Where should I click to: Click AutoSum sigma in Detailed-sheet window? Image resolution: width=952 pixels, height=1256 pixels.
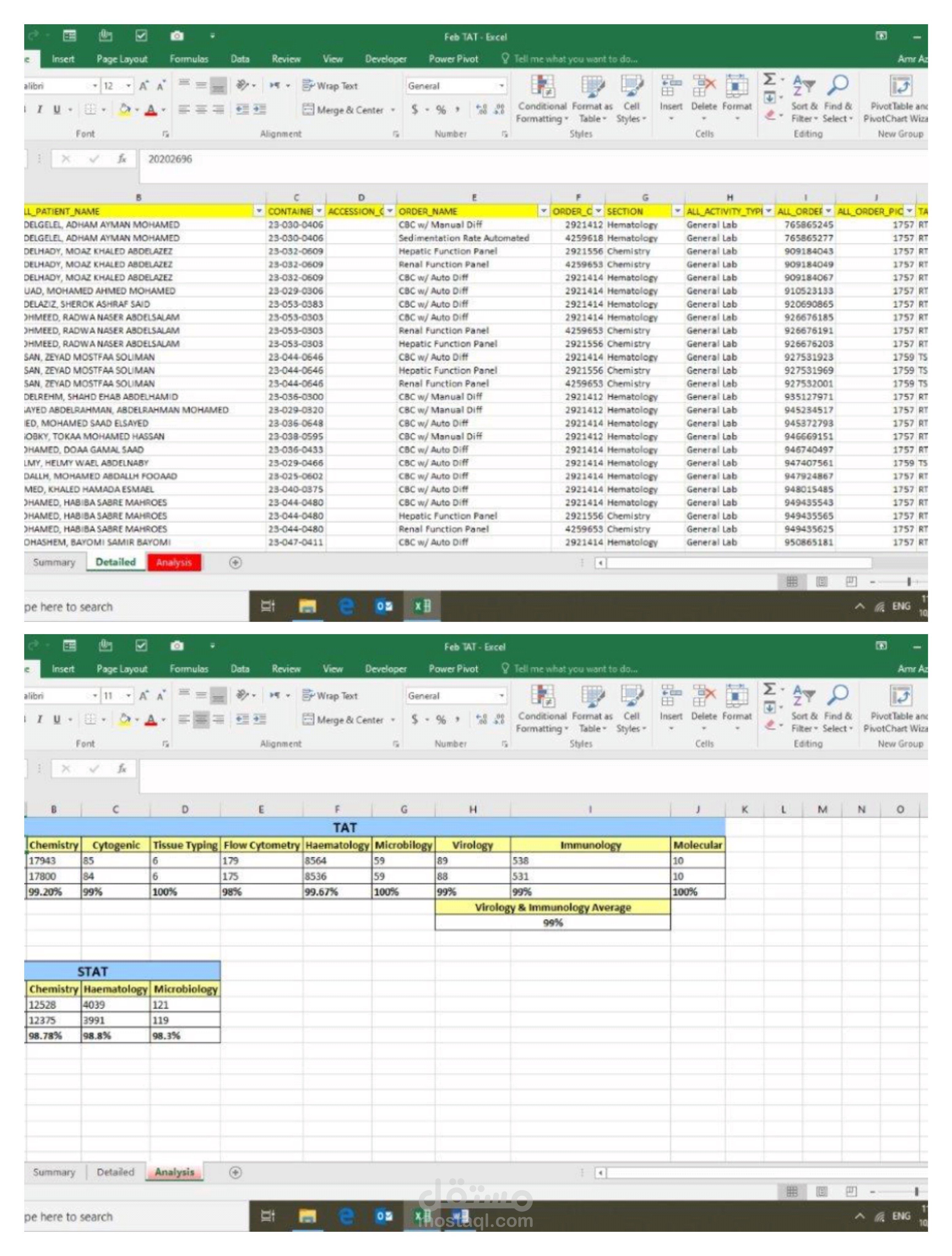(x=769, y=79)
